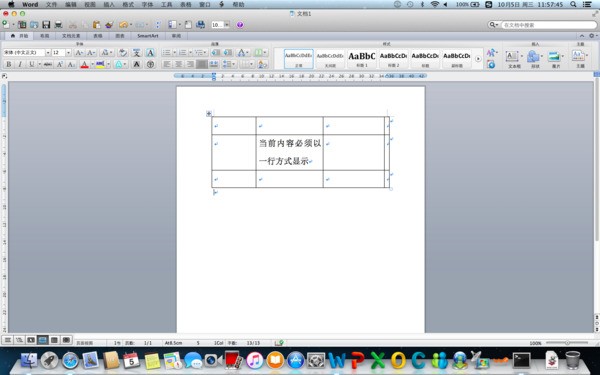Apply the red font color swatch
Viewport: 600px width, 375px height.
click(x=85, y=64)
